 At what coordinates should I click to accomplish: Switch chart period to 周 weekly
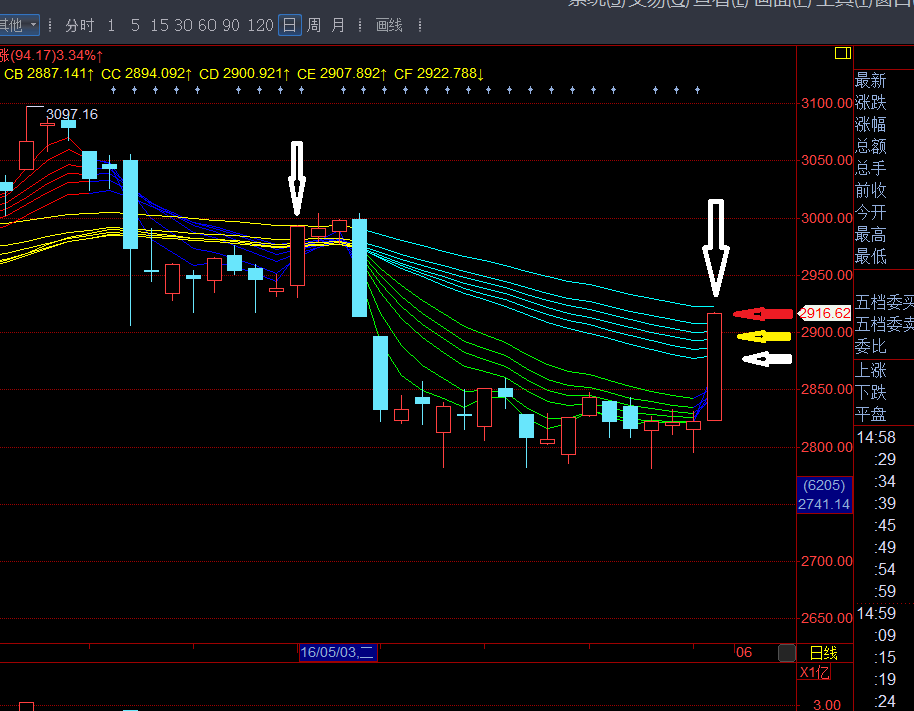tap(314, 25)
